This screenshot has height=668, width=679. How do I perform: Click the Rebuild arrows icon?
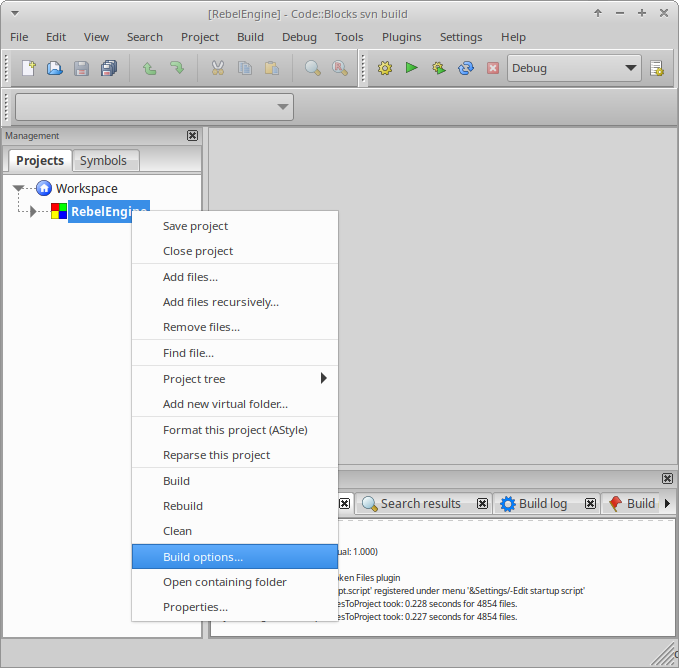click(466, 68)
